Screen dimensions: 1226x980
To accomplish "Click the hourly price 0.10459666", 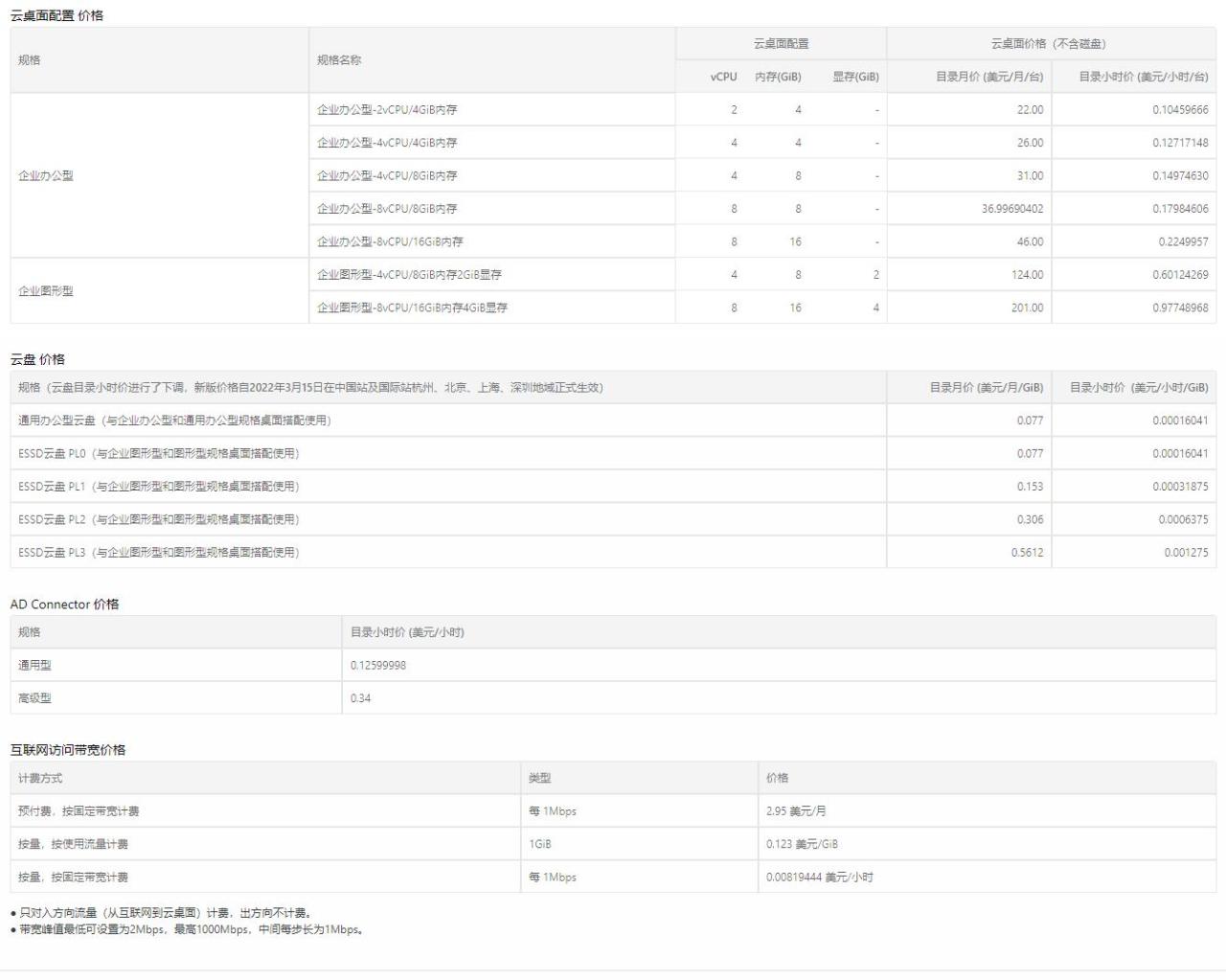I will pyautogui.click(x=1180, y=110).
